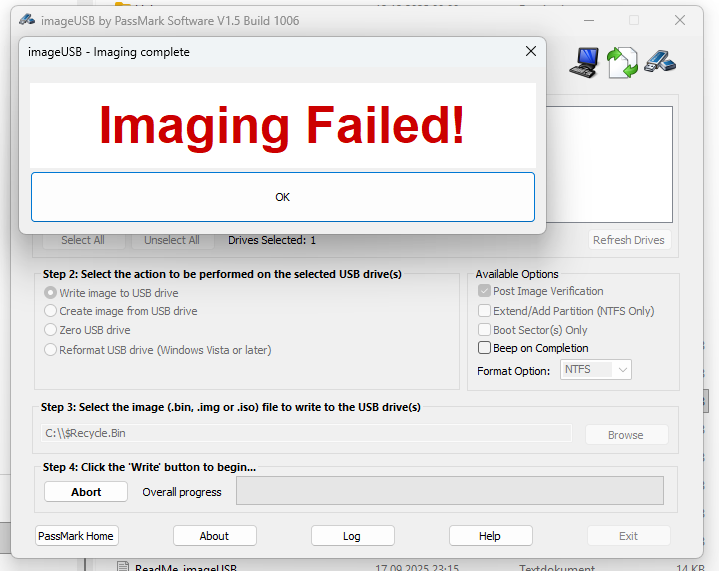Image resolution: width=719 pixels, height=571 pixels.
Task: Close the imageUSB main window
Action: pos(680,20)
